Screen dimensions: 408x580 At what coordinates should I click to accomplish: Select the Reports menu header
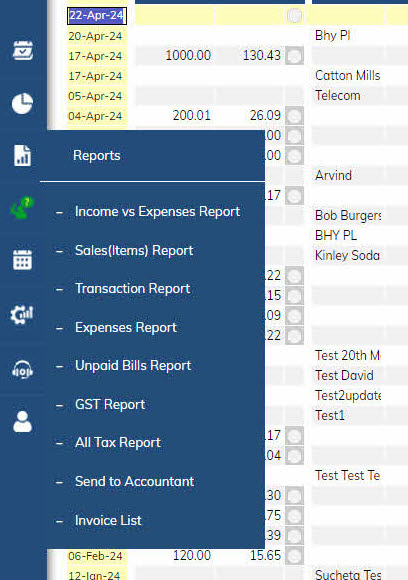coord(97,156)
